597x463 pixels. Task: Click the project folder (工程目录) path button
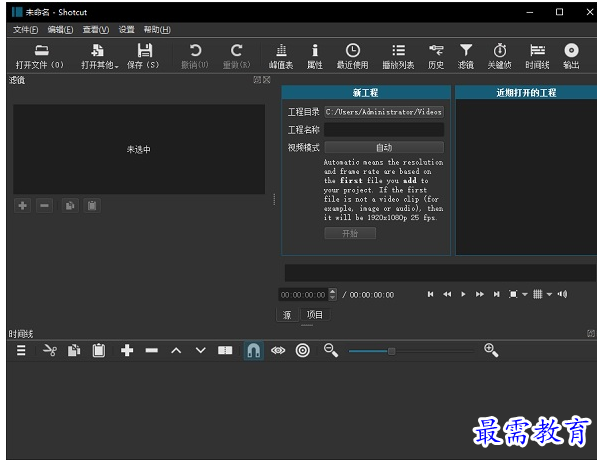[x=384, y=112]
